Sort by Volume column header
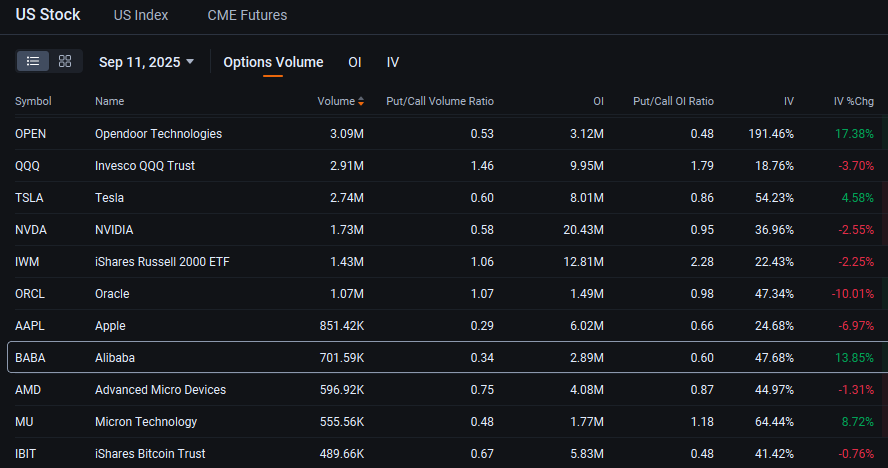 (x=336, y=101)
